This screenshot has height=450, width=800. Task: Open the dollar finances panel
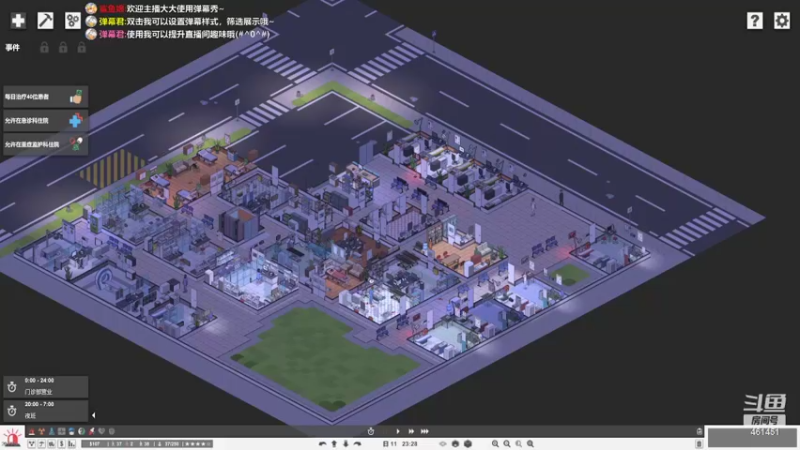pos(61,444)
